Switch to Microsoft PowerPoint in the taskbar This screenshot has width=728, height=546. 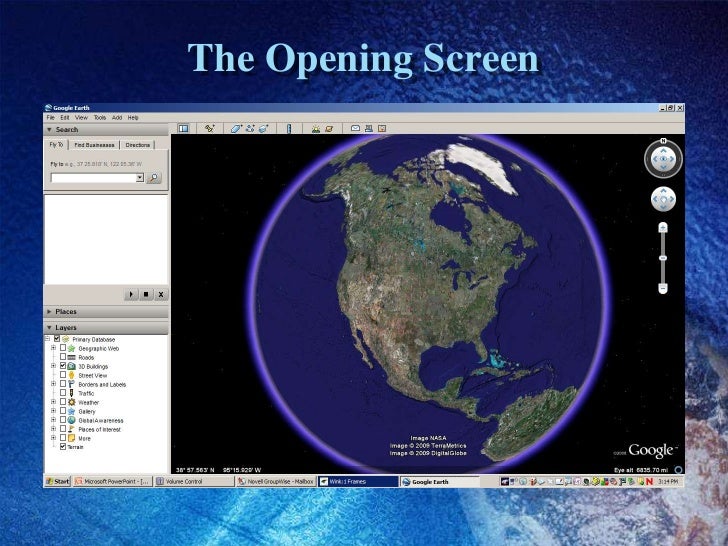[112, 481]
